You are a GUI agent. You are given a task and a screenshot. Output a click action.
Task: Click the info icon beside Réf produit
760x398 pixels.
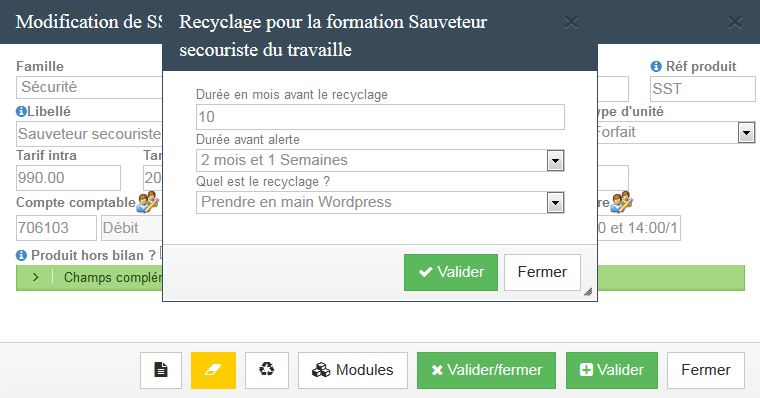[x=656, y=66]
